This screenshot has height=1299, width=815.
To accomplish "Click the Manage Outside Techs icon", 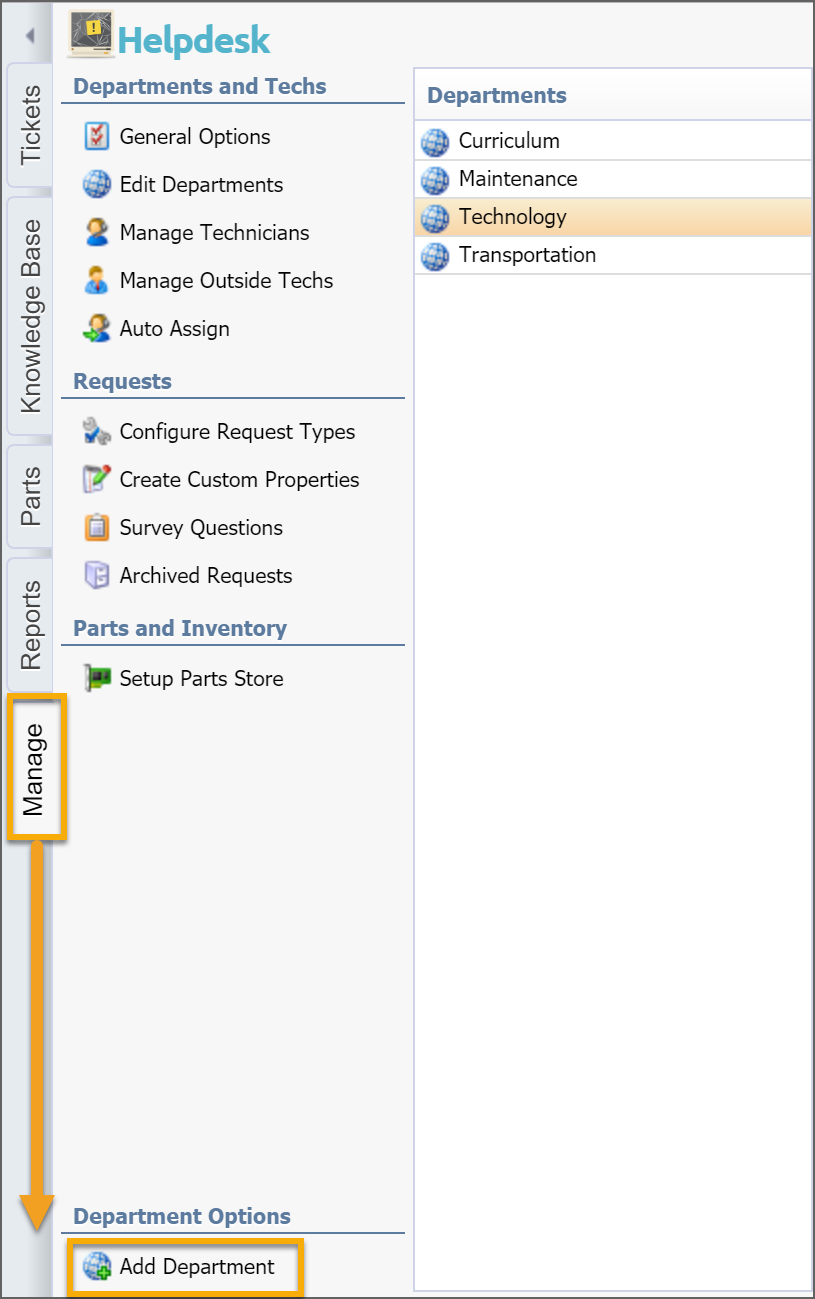I will click(x=96, y=281).
